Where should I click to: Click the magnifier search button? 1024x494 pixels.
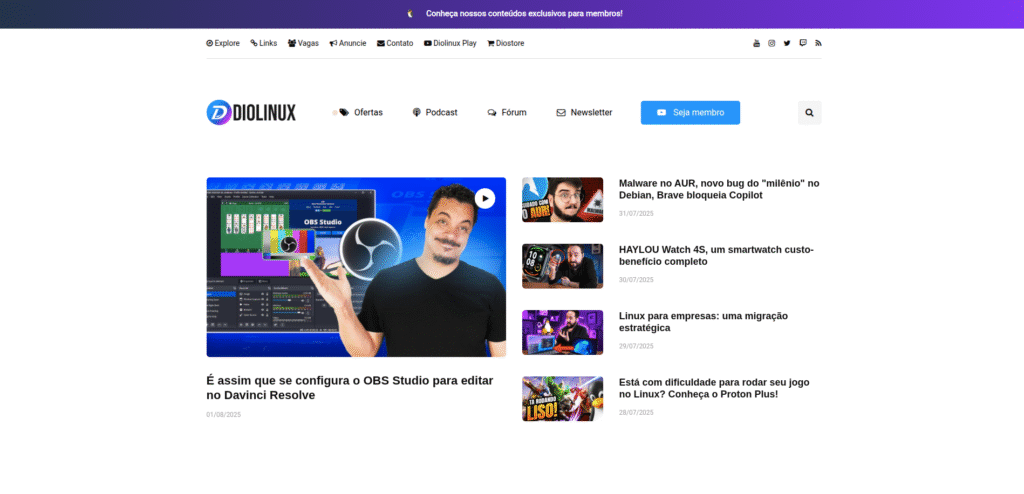click(x=810, y=112)
